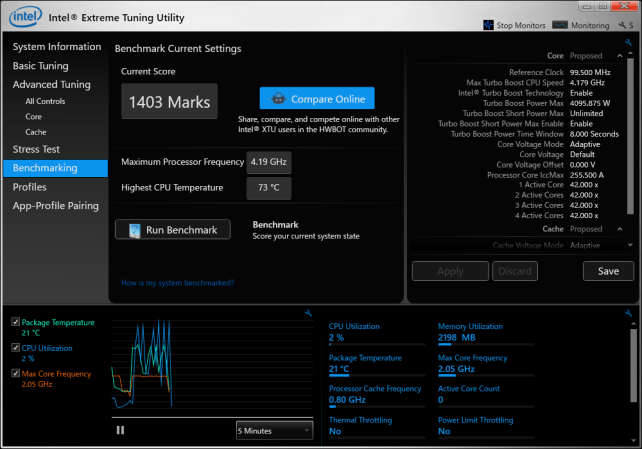
Task: Open settings wrench in title toolbar
Action: (x=622, y=25)
